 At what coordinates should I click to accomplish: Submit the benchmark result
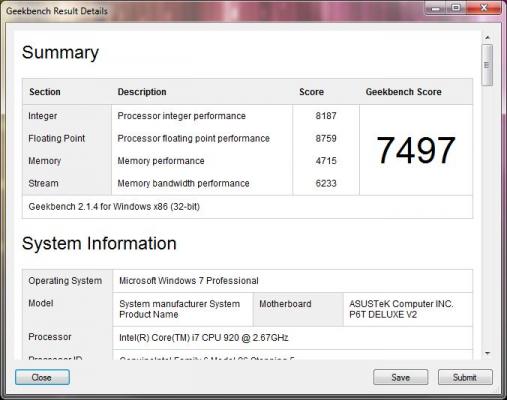point(465,377)
